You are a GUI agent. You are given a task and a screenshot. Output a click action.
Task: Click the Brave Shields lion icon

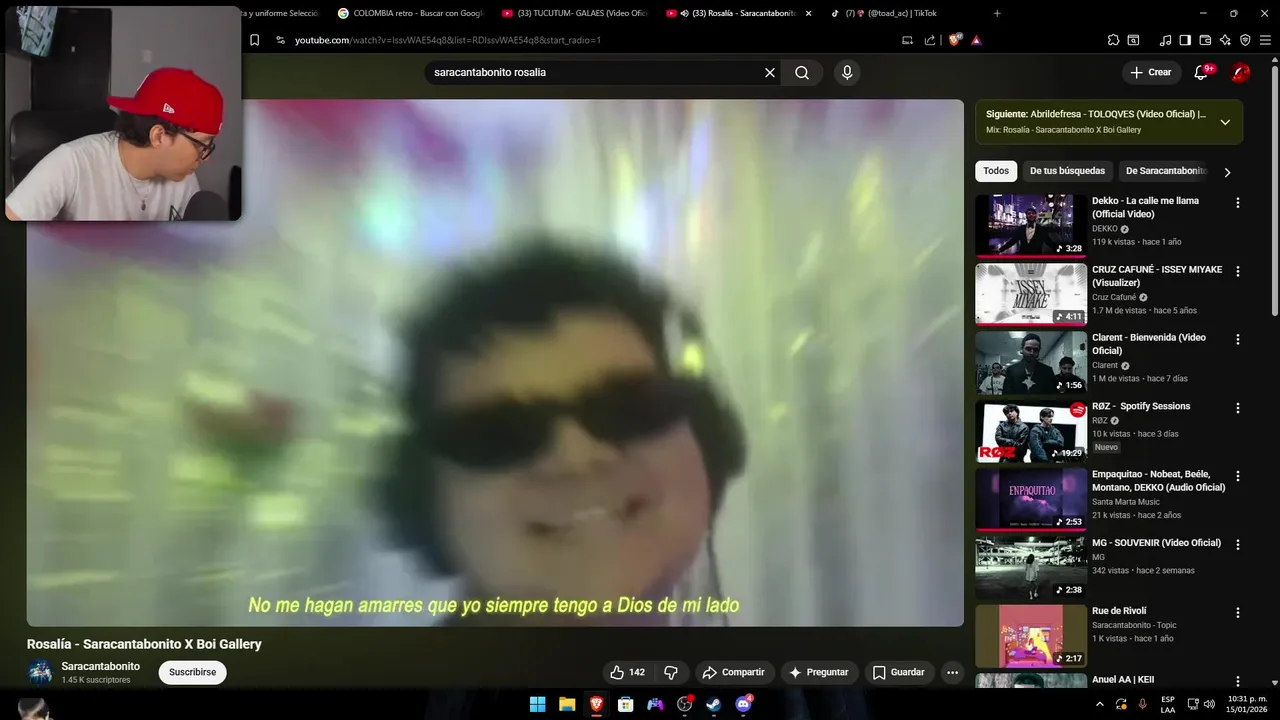[x=955, y=40]
